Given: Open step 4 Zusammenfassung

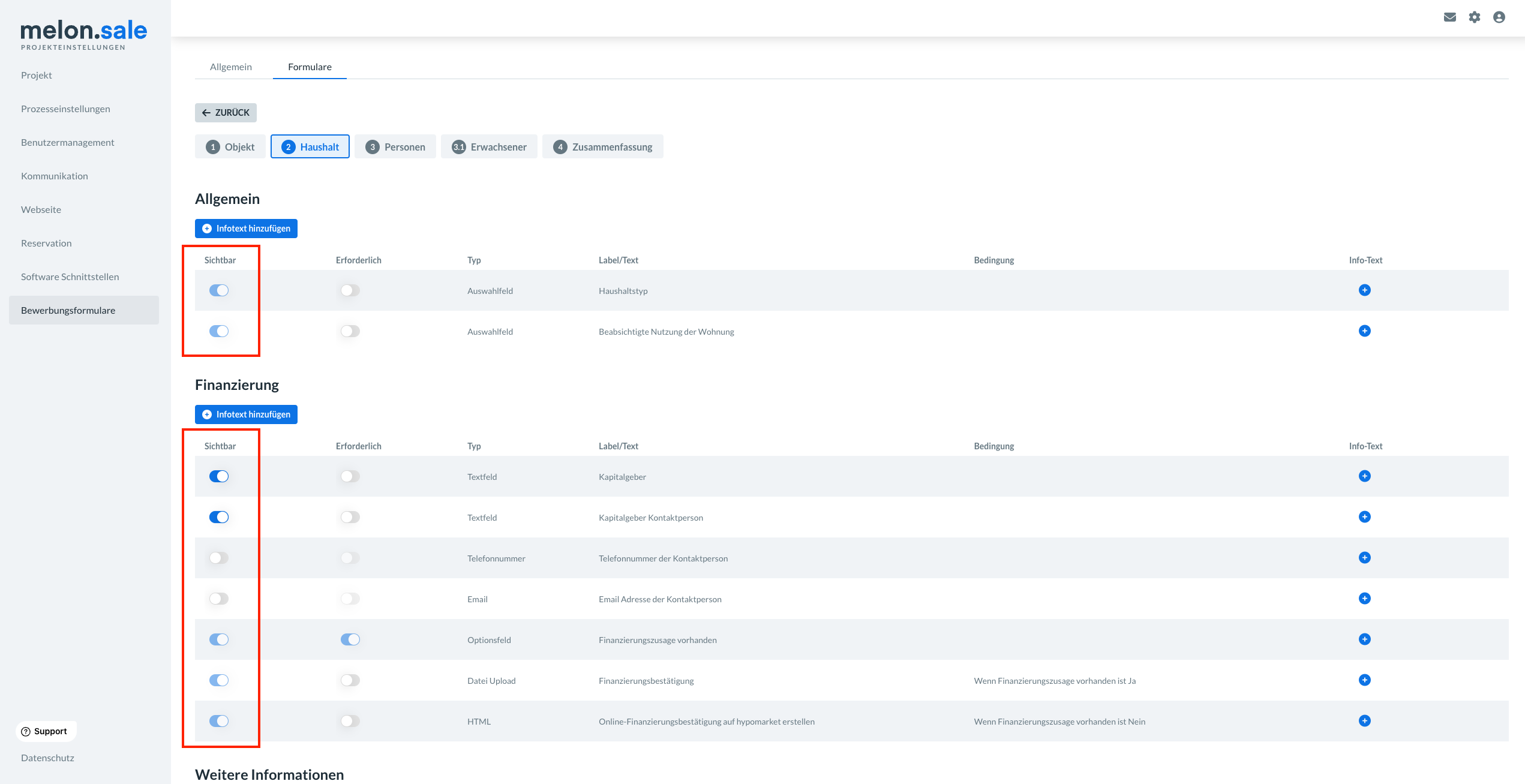Looking at the screenshot, I should pyautogui.click(x=602, y=147).
